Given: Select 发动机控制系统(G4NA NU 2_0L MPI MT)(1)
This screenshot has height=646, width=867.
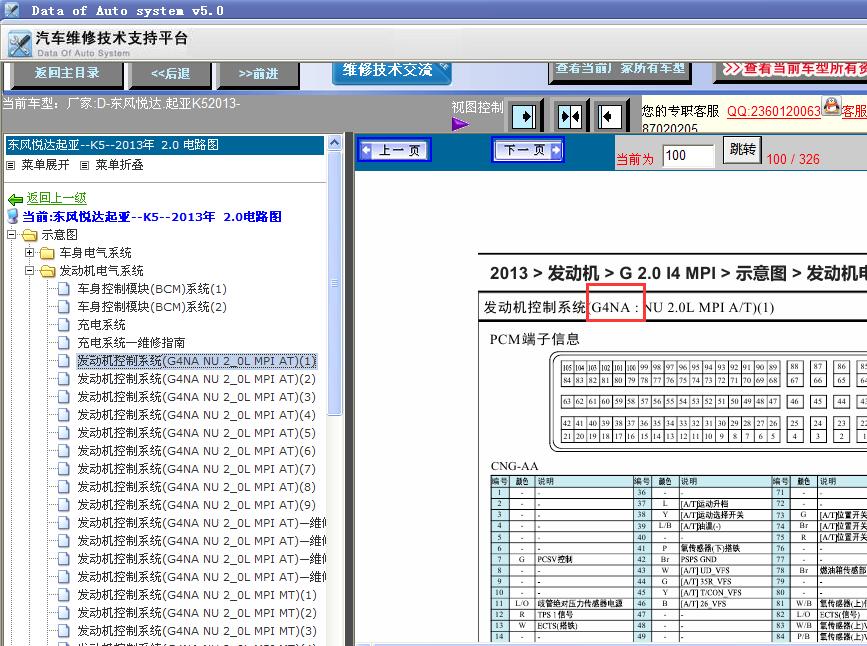Looking at the screenshot, I should 197,595.
